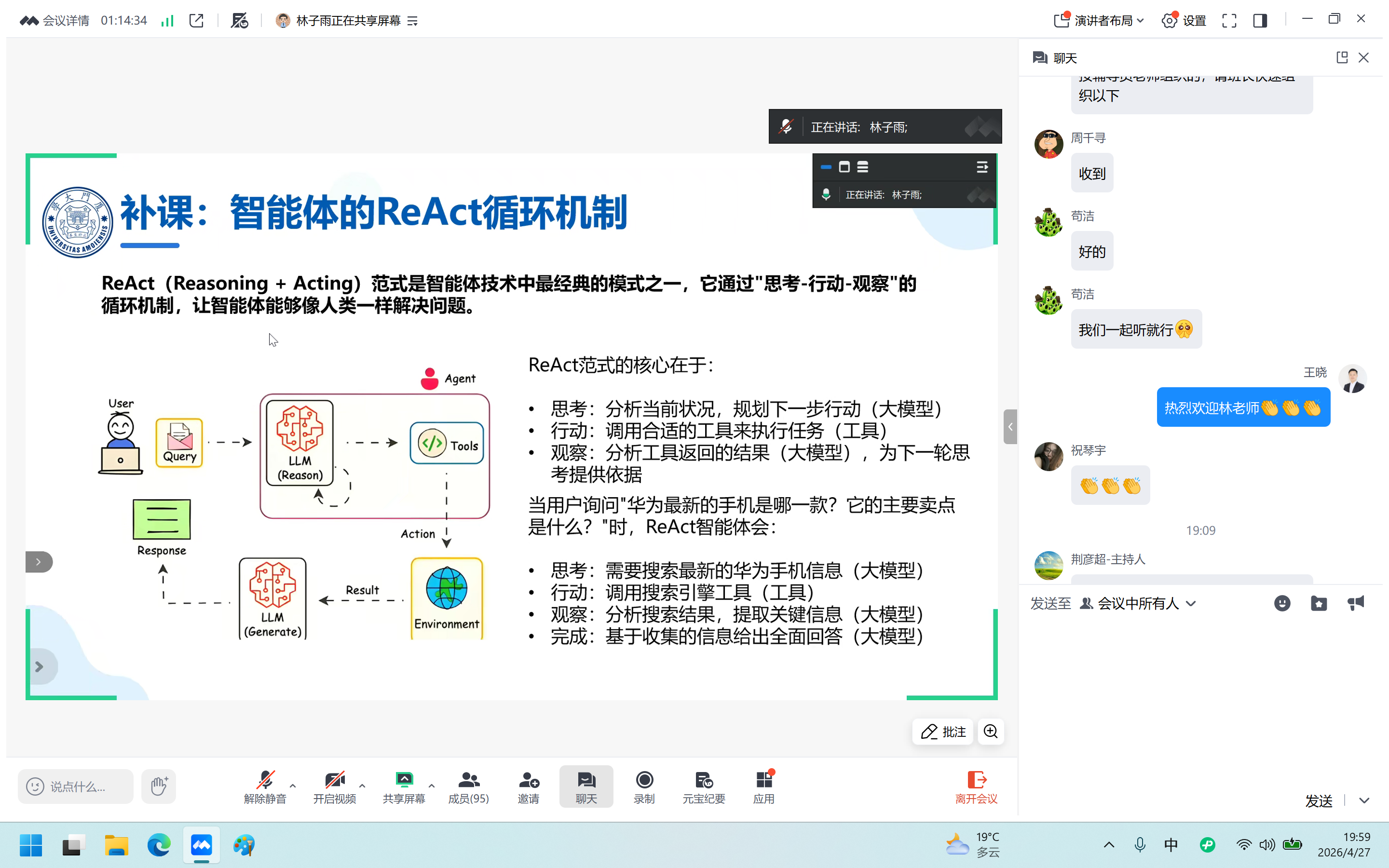Image resolution: width=1389 pixels, height=868 pixels.
Task: Open meeting details (会议详情)
Action: coord(54,21)
